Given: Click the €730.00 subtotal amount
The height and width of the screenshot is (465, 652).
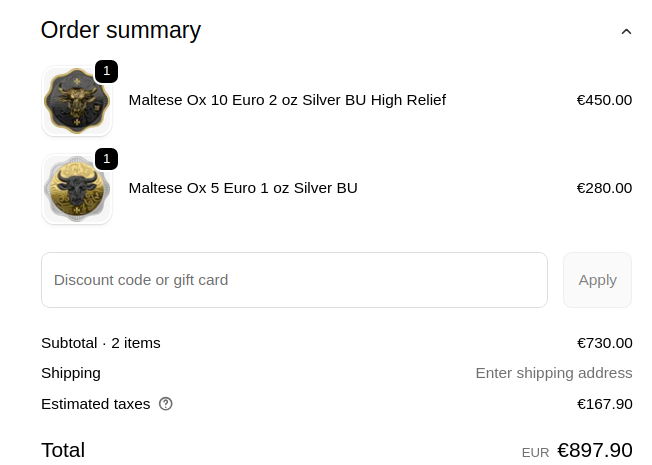Looking at the screenshot, I should pyautogui.click(x=604, y=343).
